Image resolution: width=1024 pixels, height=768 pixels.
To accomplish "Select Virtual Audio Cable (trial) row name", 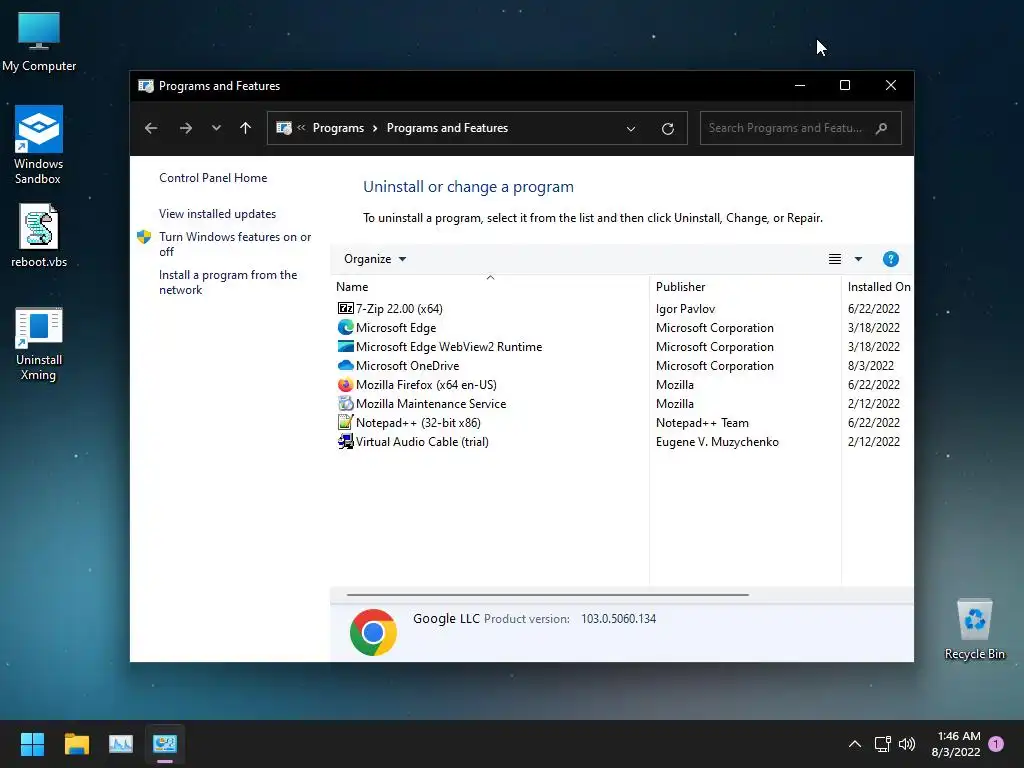I will pyautogui.click(x=422, y=442).
